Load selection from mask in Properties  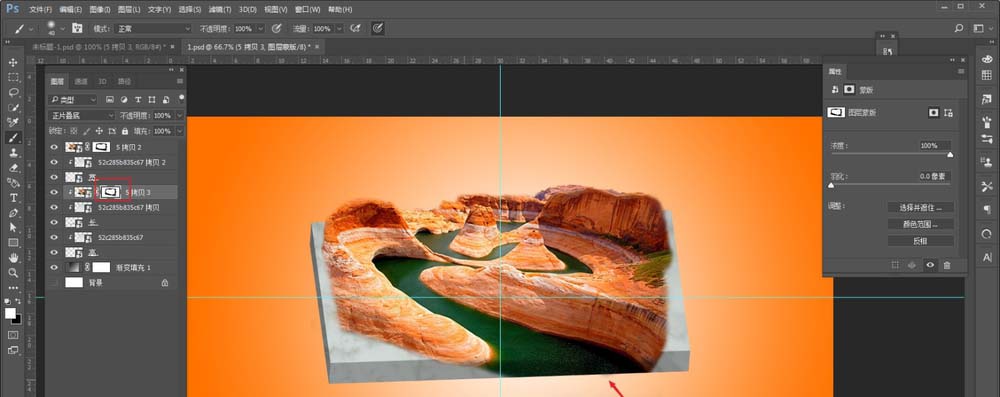pos(895,264)
